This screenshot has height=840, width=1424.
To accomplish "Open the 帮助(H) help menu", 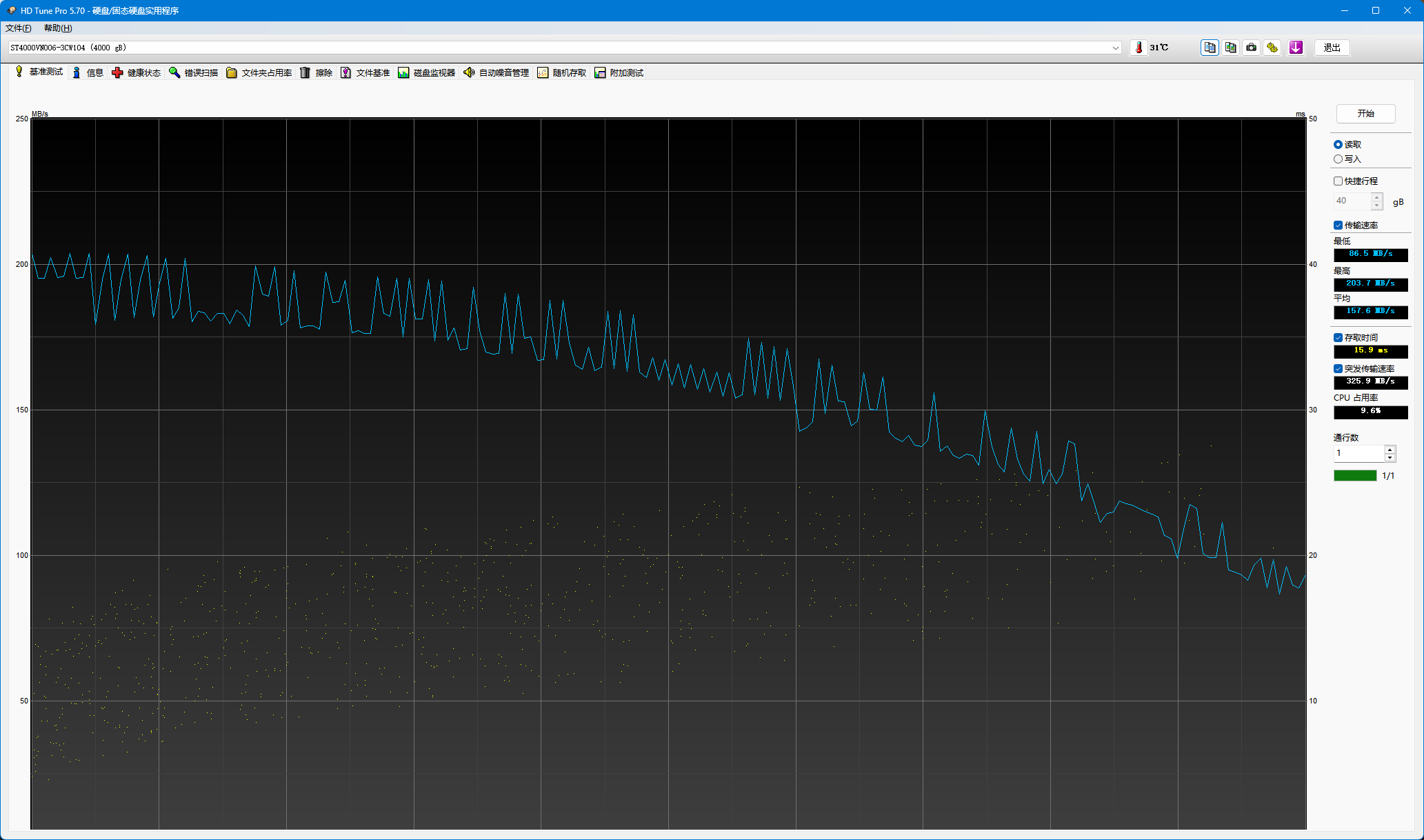I will pos(58,28).
